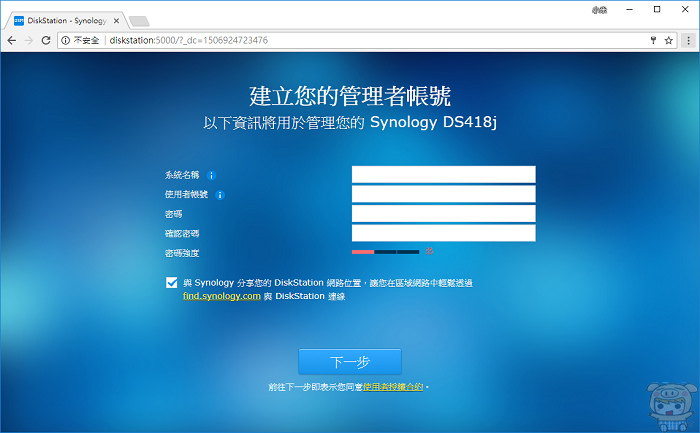
Task: Click the 密碼強度 label
Action: tap(182, 253)
